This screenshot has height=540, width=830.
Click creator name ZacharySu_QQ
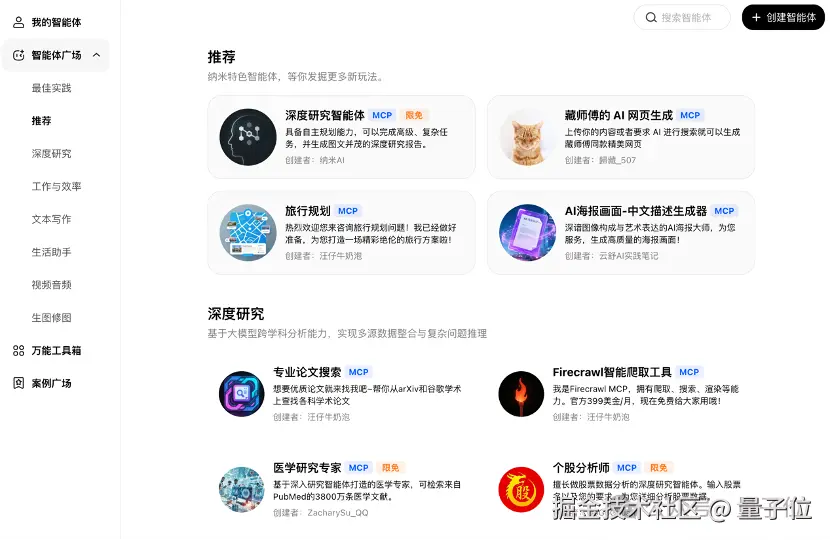point(338,512)
